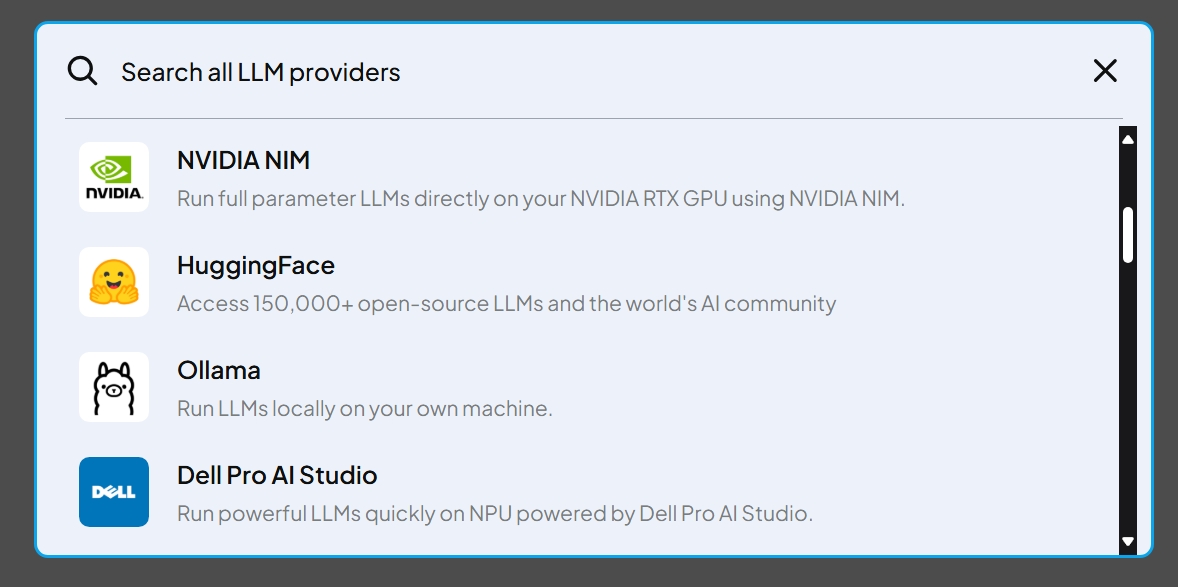The width and height of the screenshot is (1178, 587).
Task: Click the NVIDIA logo icon
Action: pyautogui.click(x=114, y=177)
